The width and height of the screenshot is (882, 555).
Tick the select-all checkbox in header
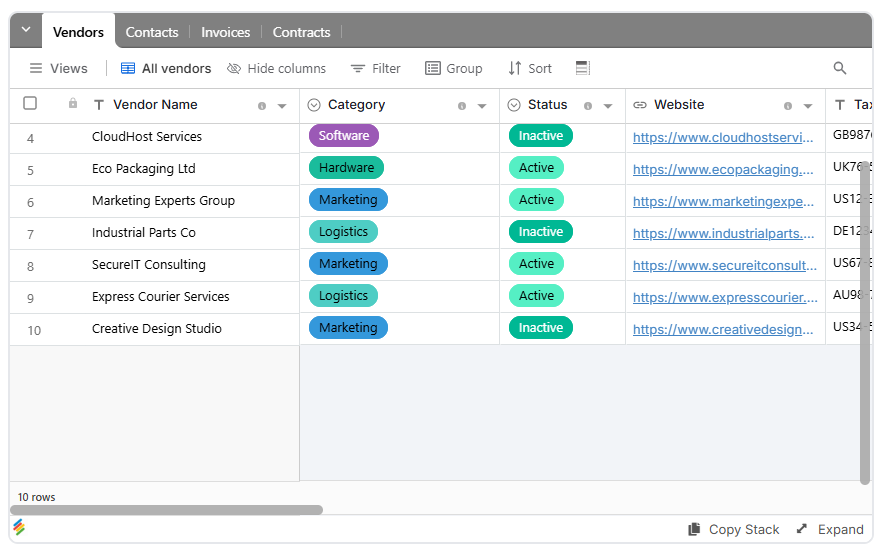click(x=30, y=103)
